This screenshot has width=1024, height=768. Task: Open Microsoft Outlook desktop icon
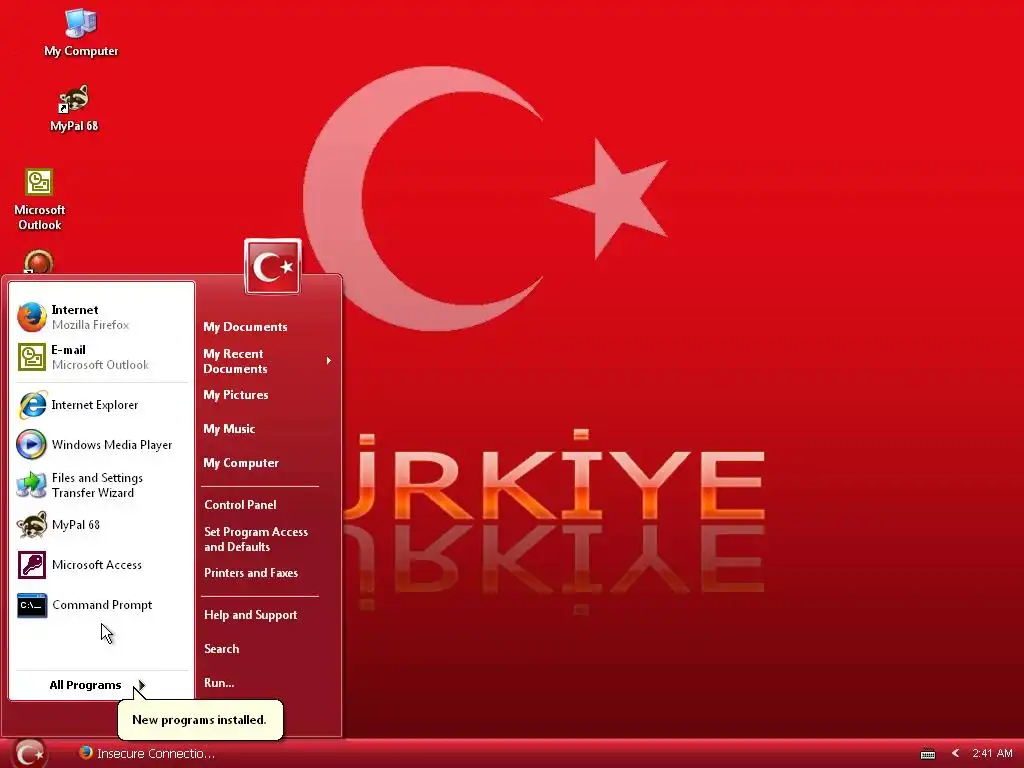click(39, 199)
